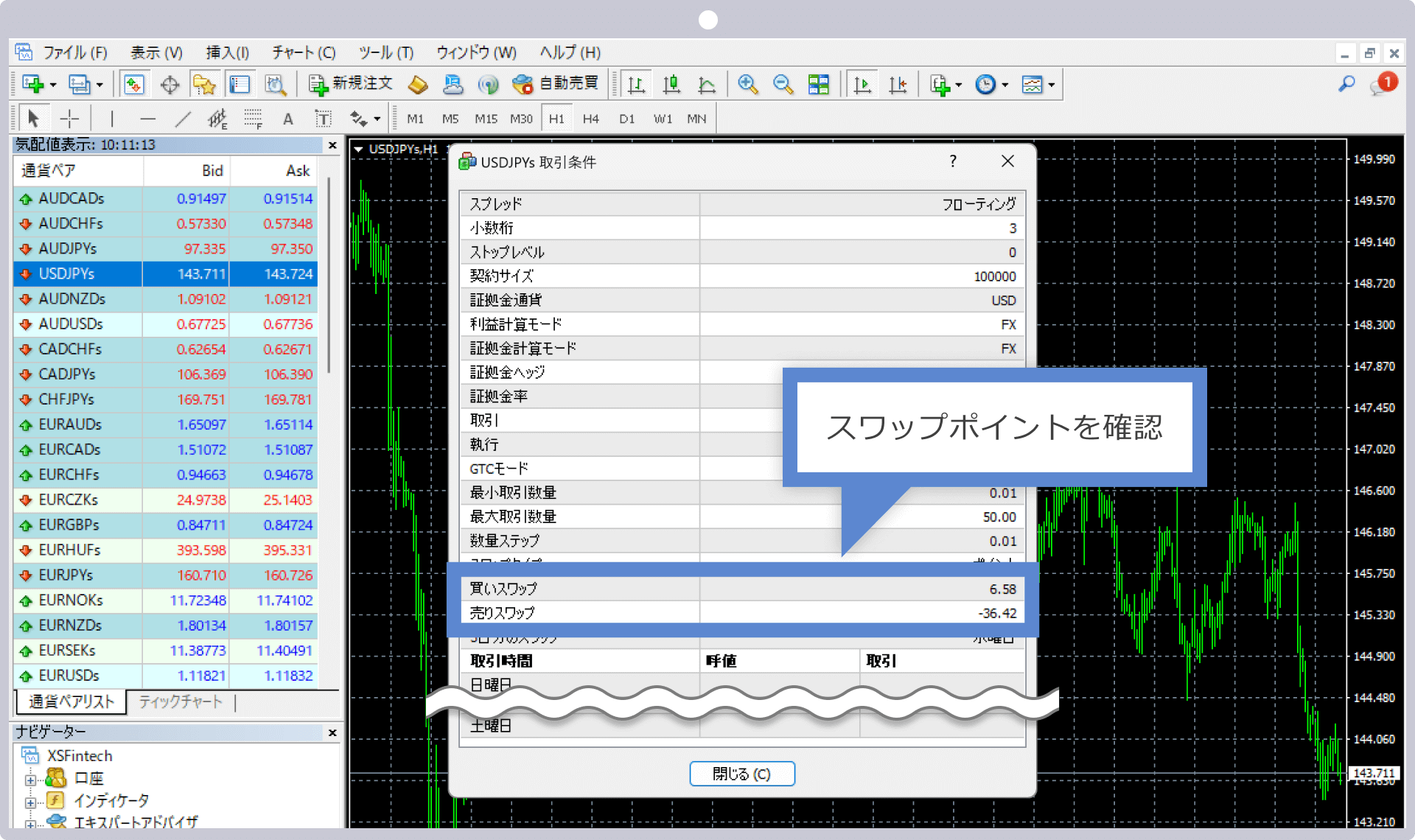The image size is (1415, 840).
Task: Close the ナビゲーター panel
Action: tap(332, 732)
